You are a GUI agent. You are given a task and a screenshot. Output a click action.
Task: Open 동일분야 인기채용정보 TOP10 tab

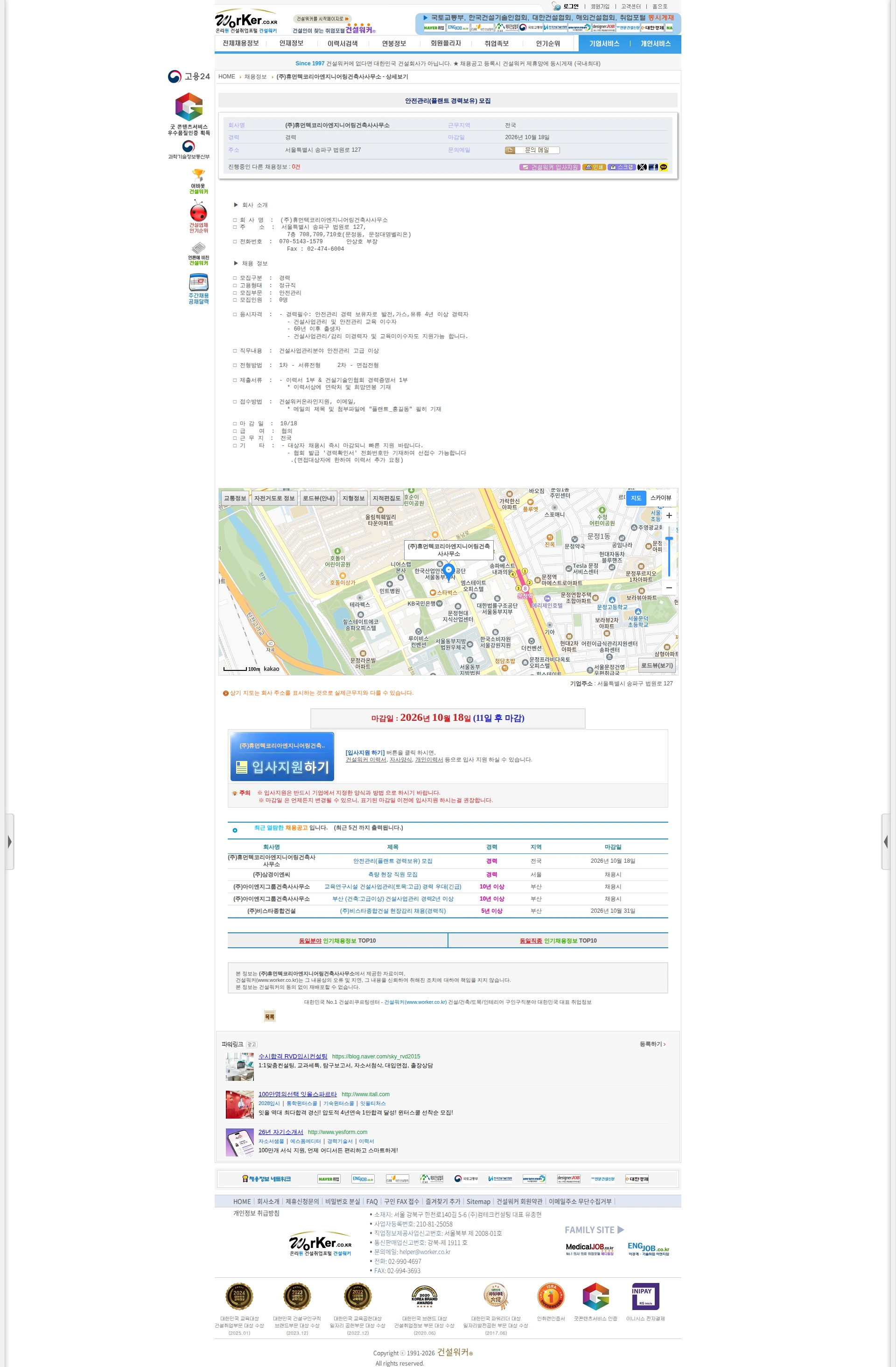(x=337, y=940)
